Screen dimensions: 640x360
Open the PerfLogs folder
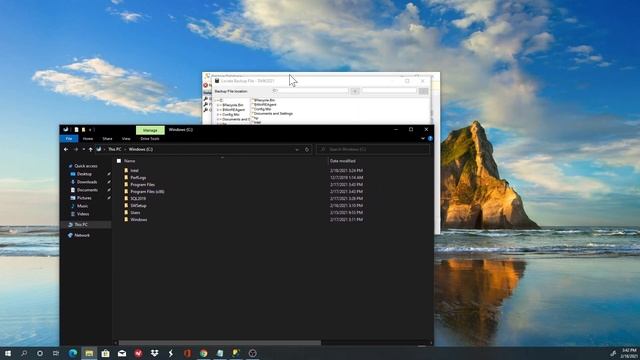tap(138, 178)
